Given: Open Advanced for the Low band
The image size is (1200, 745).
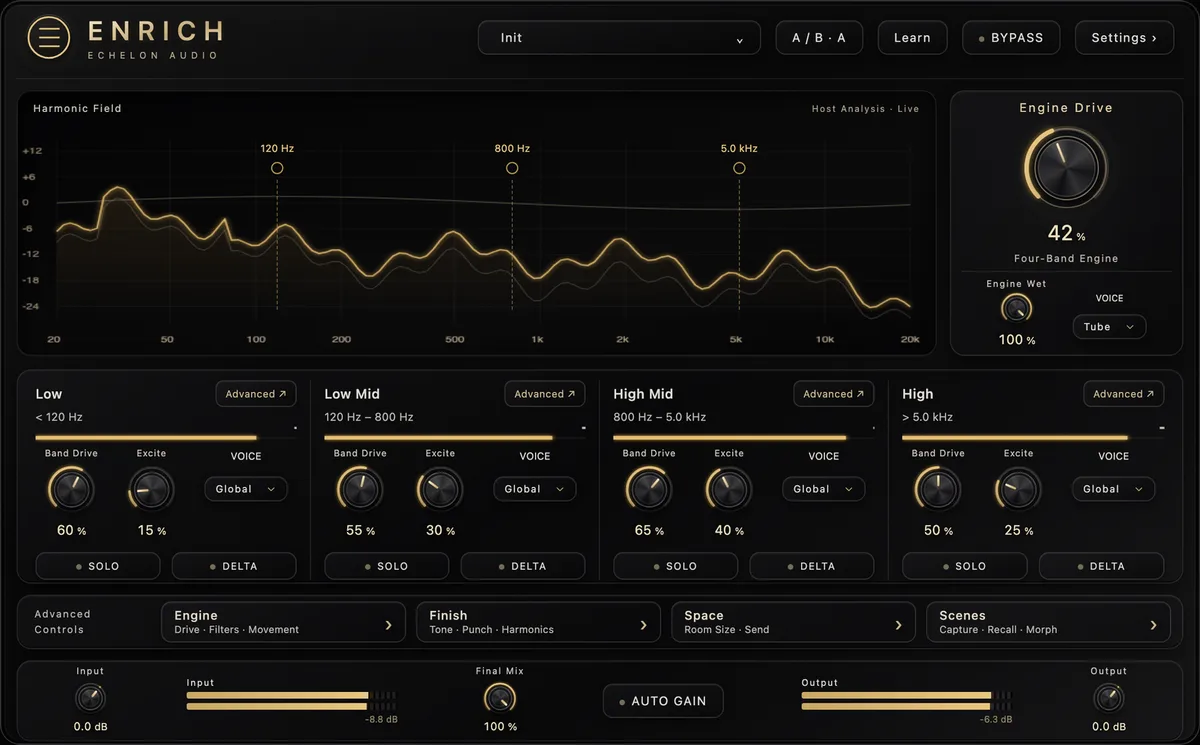Looking at the screenshot, I should click(256, 394).
